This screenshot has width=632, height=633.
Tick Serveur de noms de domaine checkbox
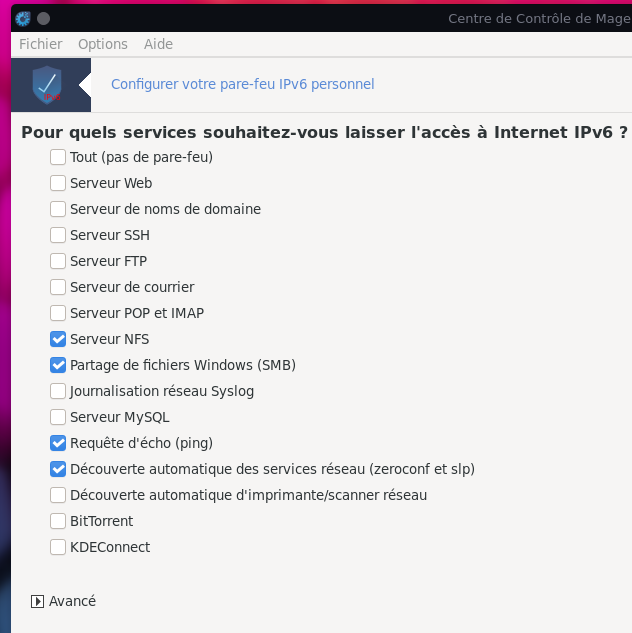pos(58,209)
